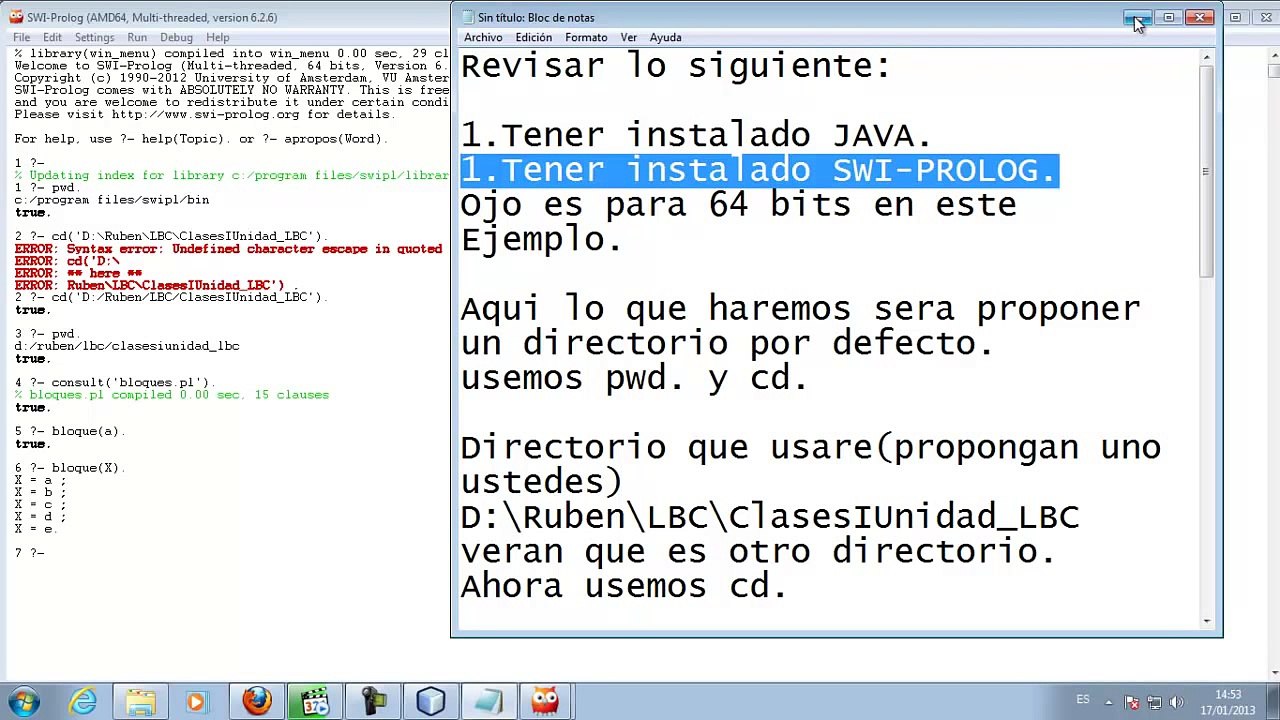The height and width of the screenshot is (720, 1280).
Task: Click the line '1.Tener instalado JAVA.'
Action: (696, 135)
